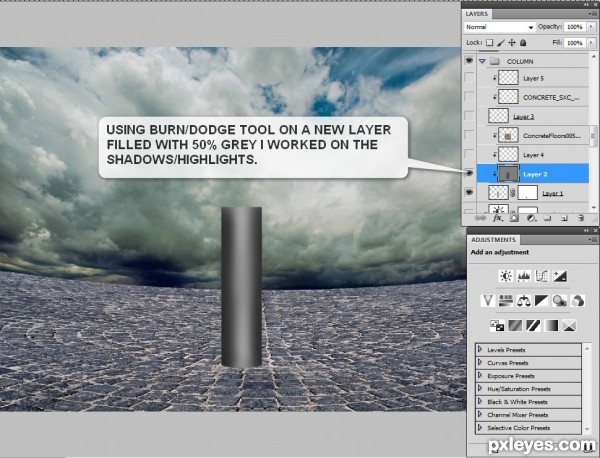Add a Hue/Saturation adjustment
This screenshot has height=458, width=600.
click(x=505, y=301)
